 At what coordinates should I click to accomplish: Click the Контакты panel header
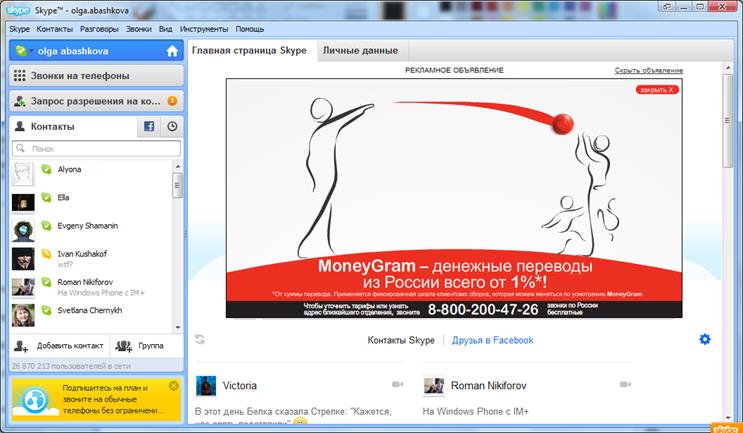pos(73,126)
